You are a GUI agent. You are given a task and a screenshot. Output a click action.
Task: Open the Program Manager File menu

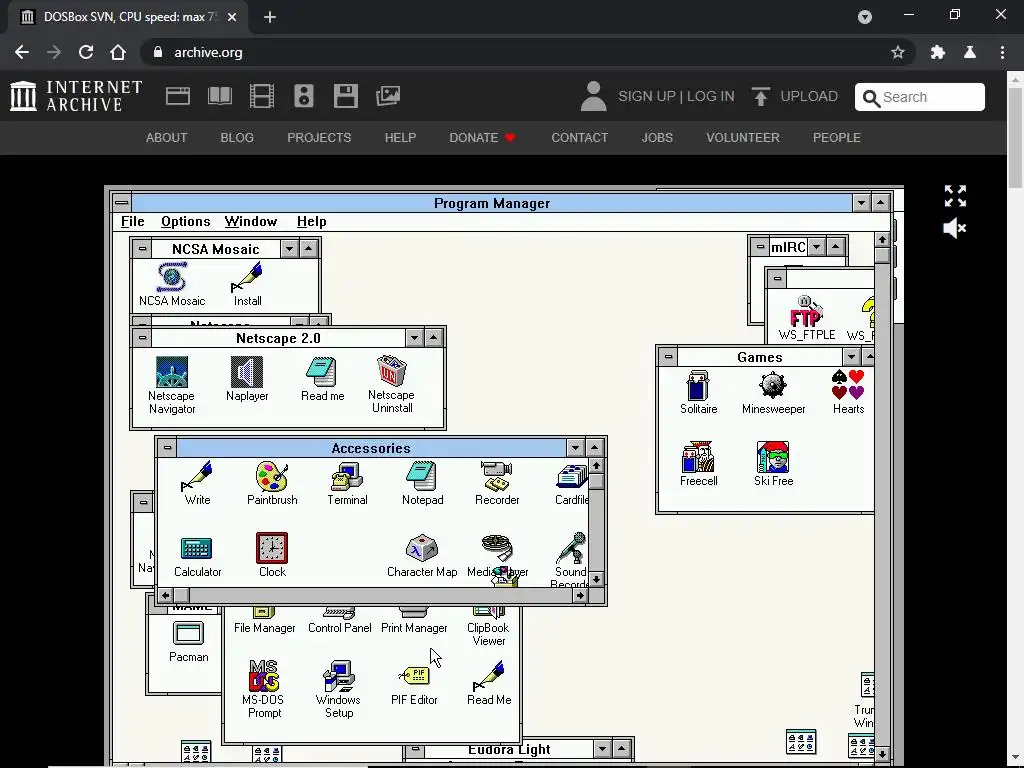[x=133, y=221]
